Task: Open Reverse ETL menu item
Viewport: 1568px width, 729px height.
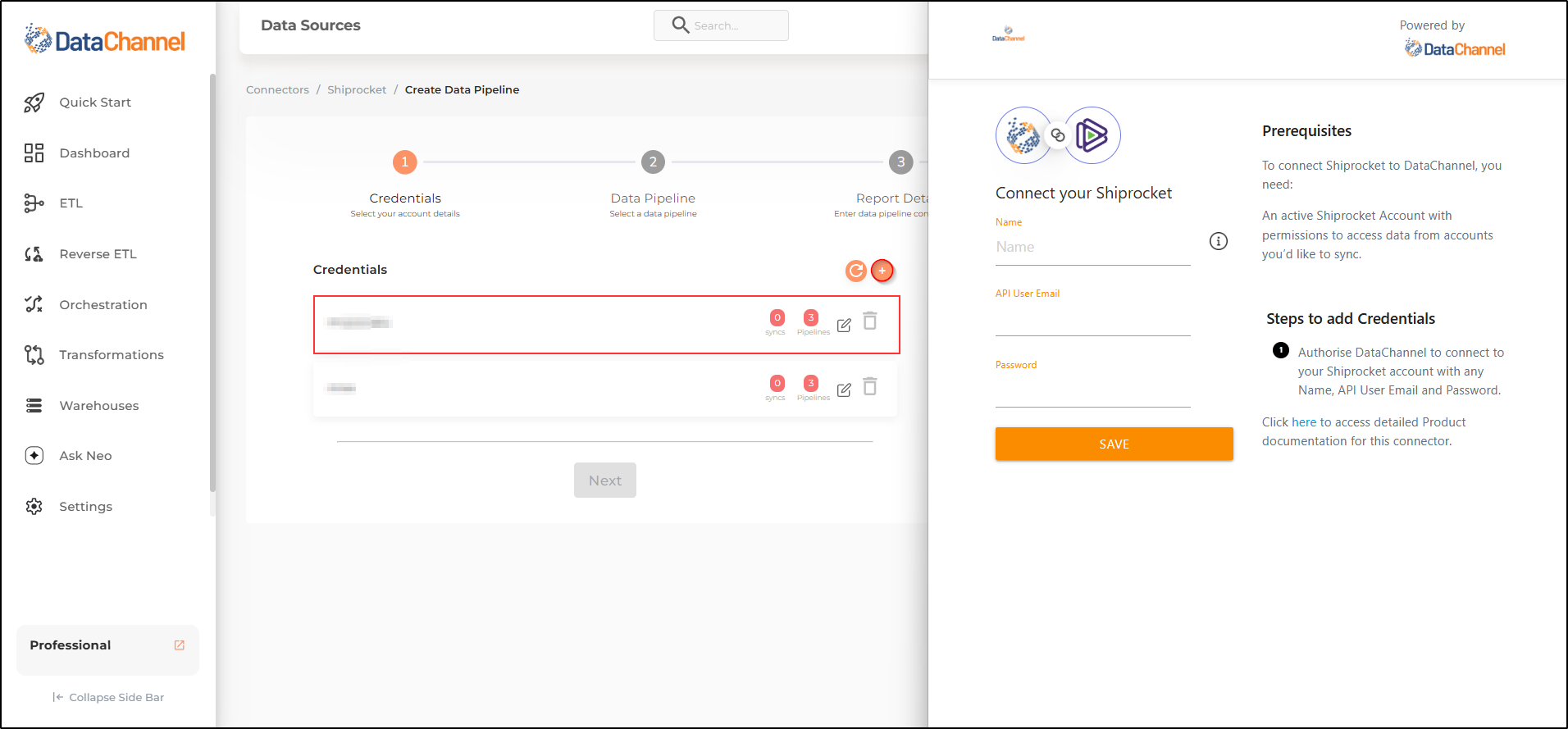Action: click(x=98, y=254)
